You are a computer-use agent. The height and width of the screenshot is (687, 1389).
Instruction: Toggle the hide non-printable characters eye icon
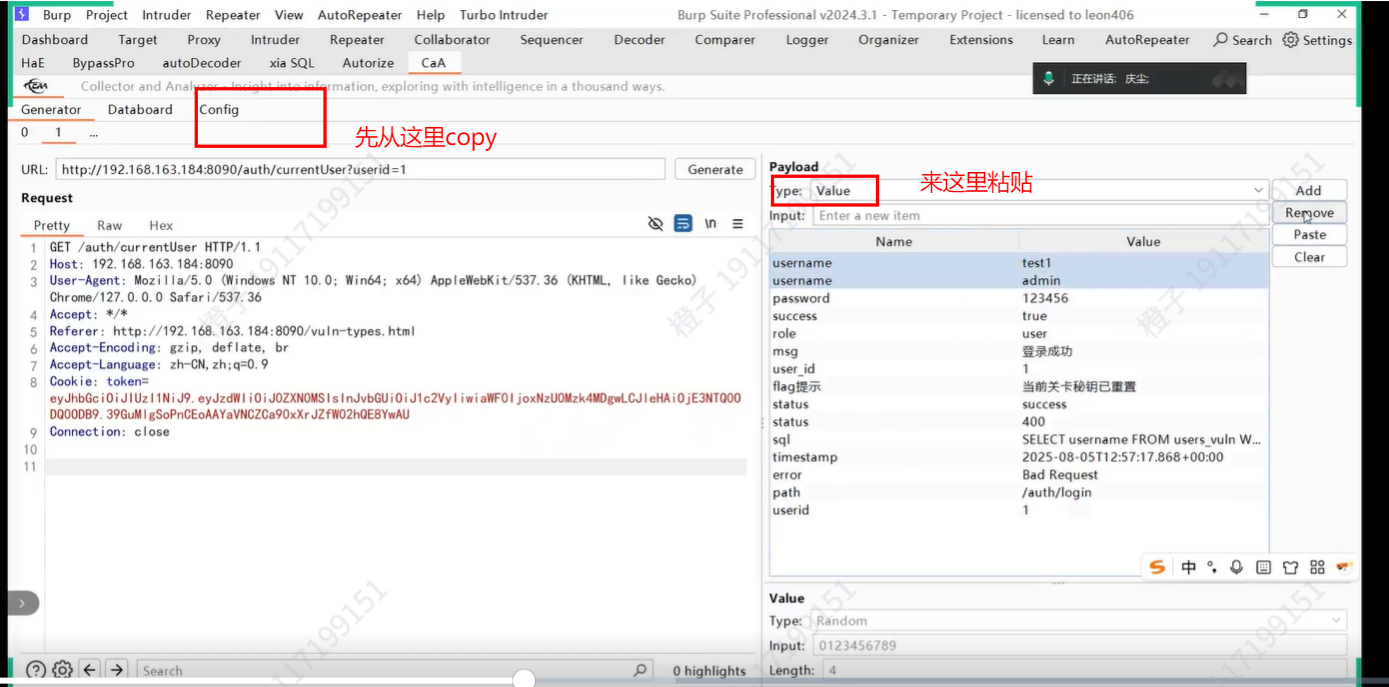point(656,224)
